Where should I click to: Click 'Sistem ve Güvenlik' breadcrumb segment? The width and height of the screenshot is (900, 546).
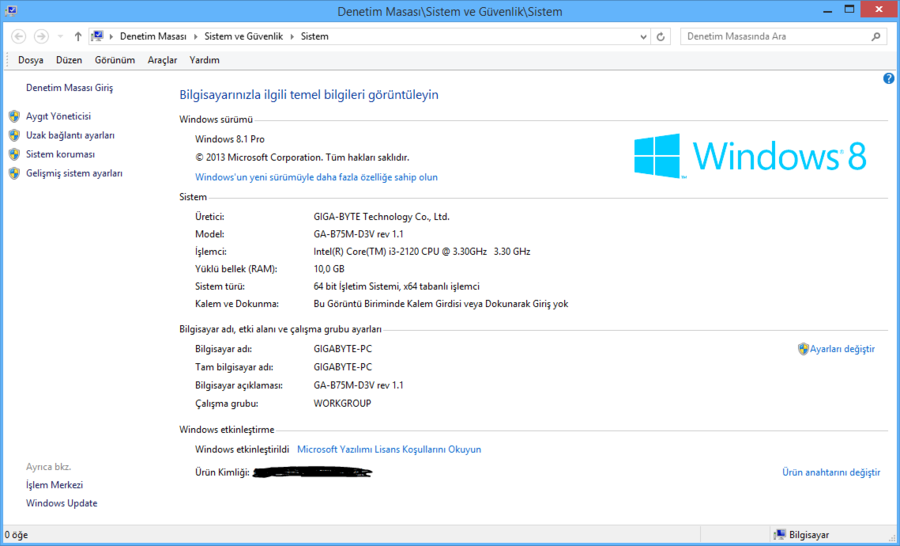[x=243, y=36]
